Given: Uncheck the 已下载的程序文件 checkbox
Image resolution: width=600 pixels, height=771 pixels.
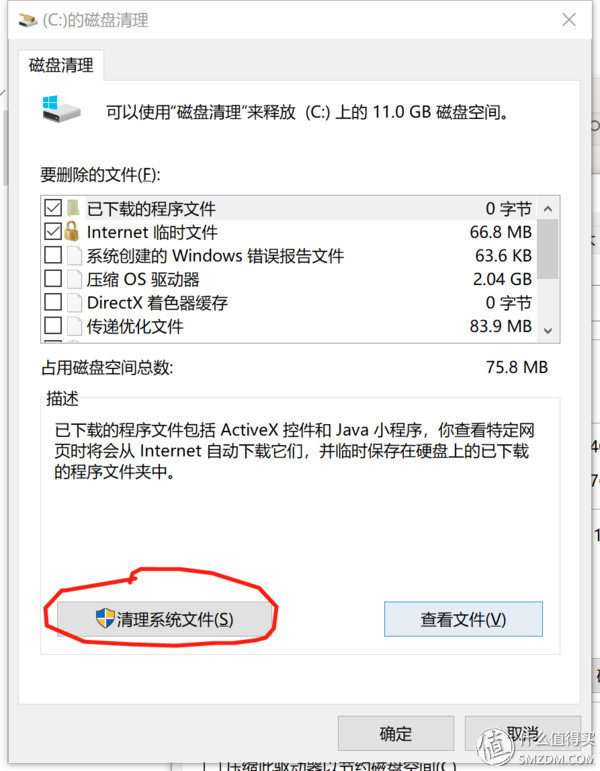Looking at the screenshot, I should (x=53, y=208).
